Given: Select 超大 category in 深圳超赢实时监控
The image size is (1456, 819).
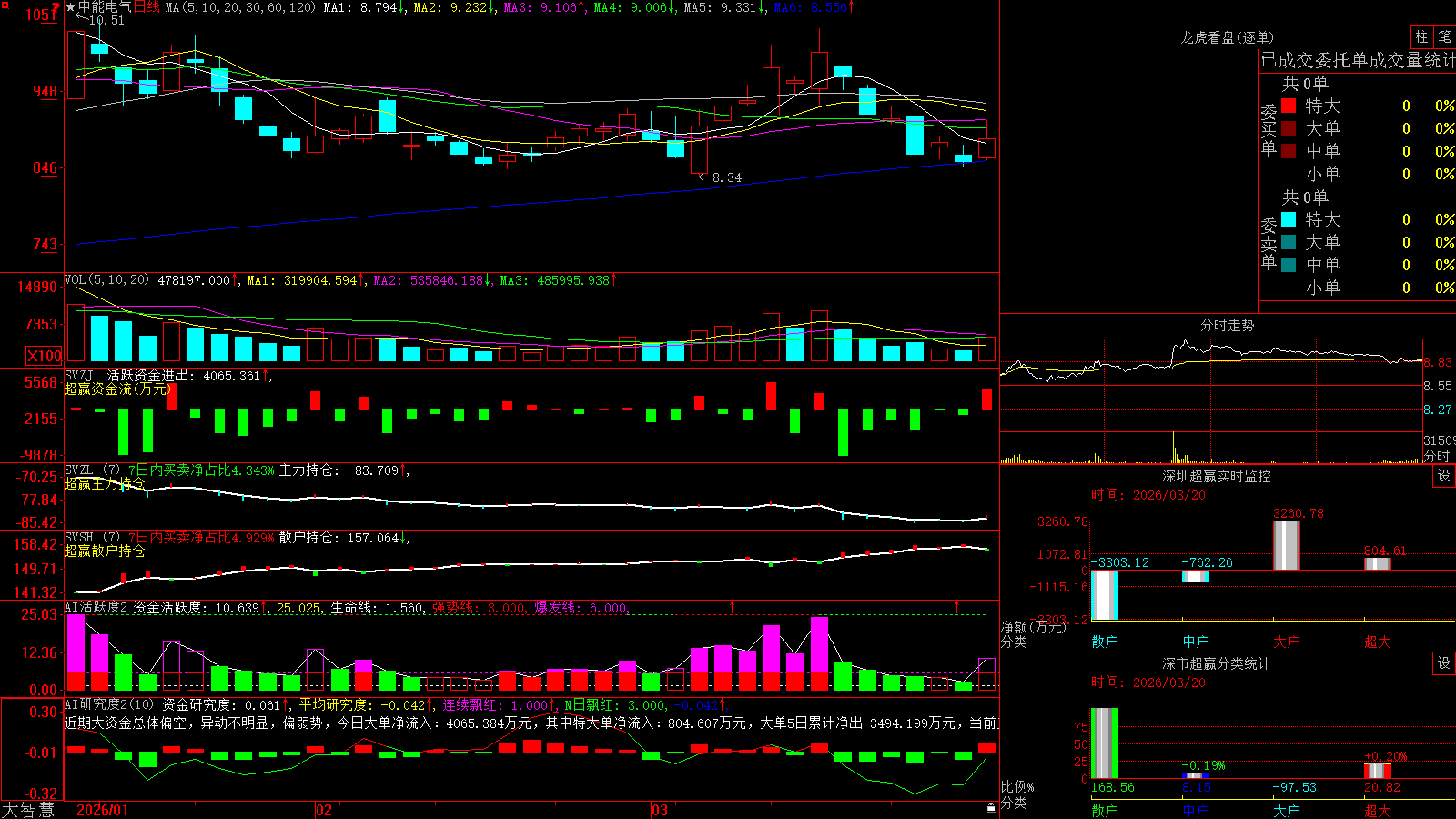Looking at the screenshot, I should 1378,642.
